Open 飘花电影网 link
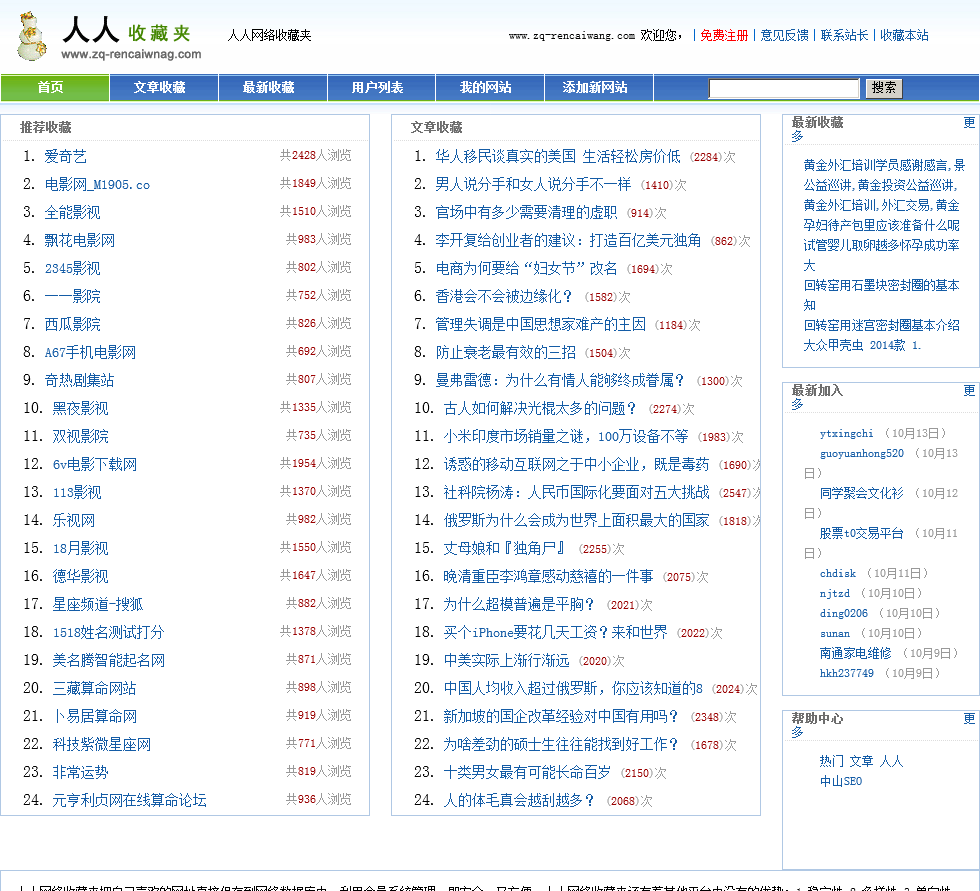Viewport: 980px width, 891px height. point(79,241)
